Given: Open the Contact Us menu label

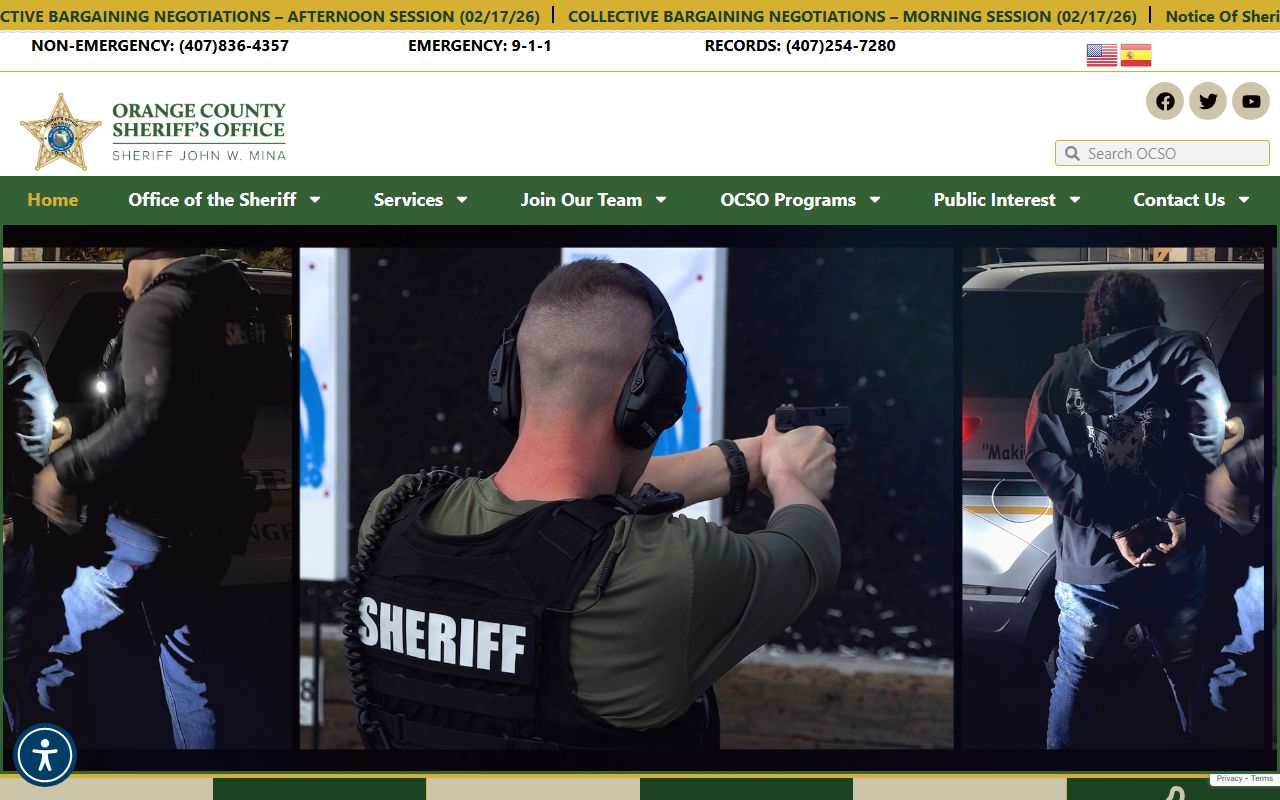Looking at the screenshot, I should pos(1179,200).
